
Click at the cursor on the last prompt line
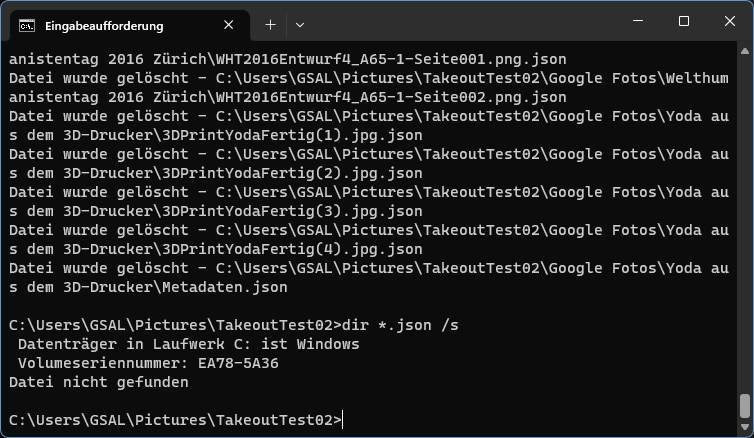[x=343, y=420]
